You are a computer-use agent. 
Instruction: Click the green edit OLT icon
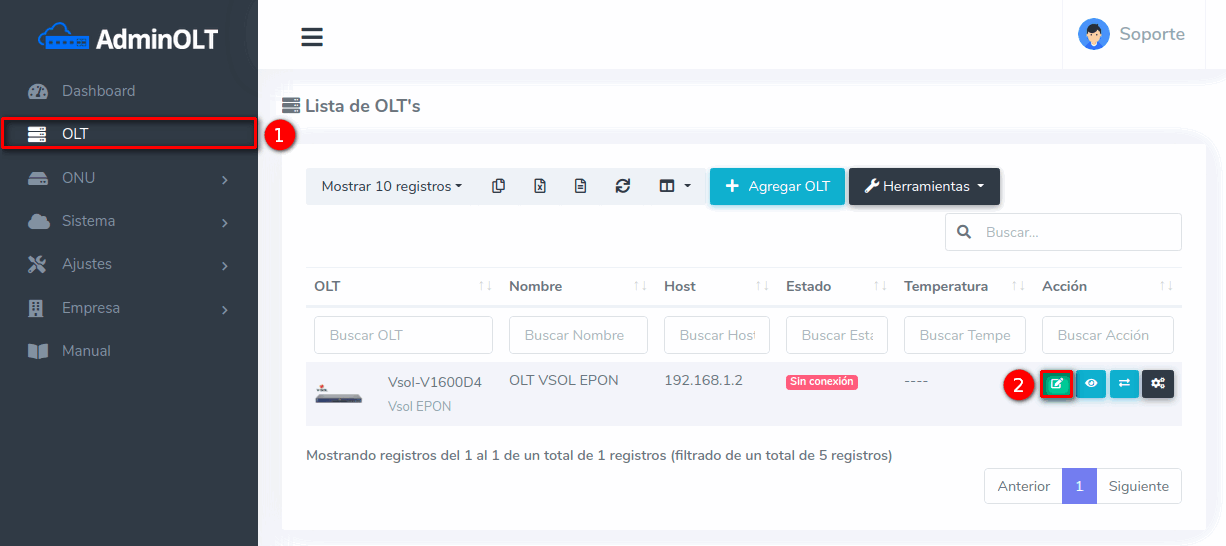(x=1057, y=383)
